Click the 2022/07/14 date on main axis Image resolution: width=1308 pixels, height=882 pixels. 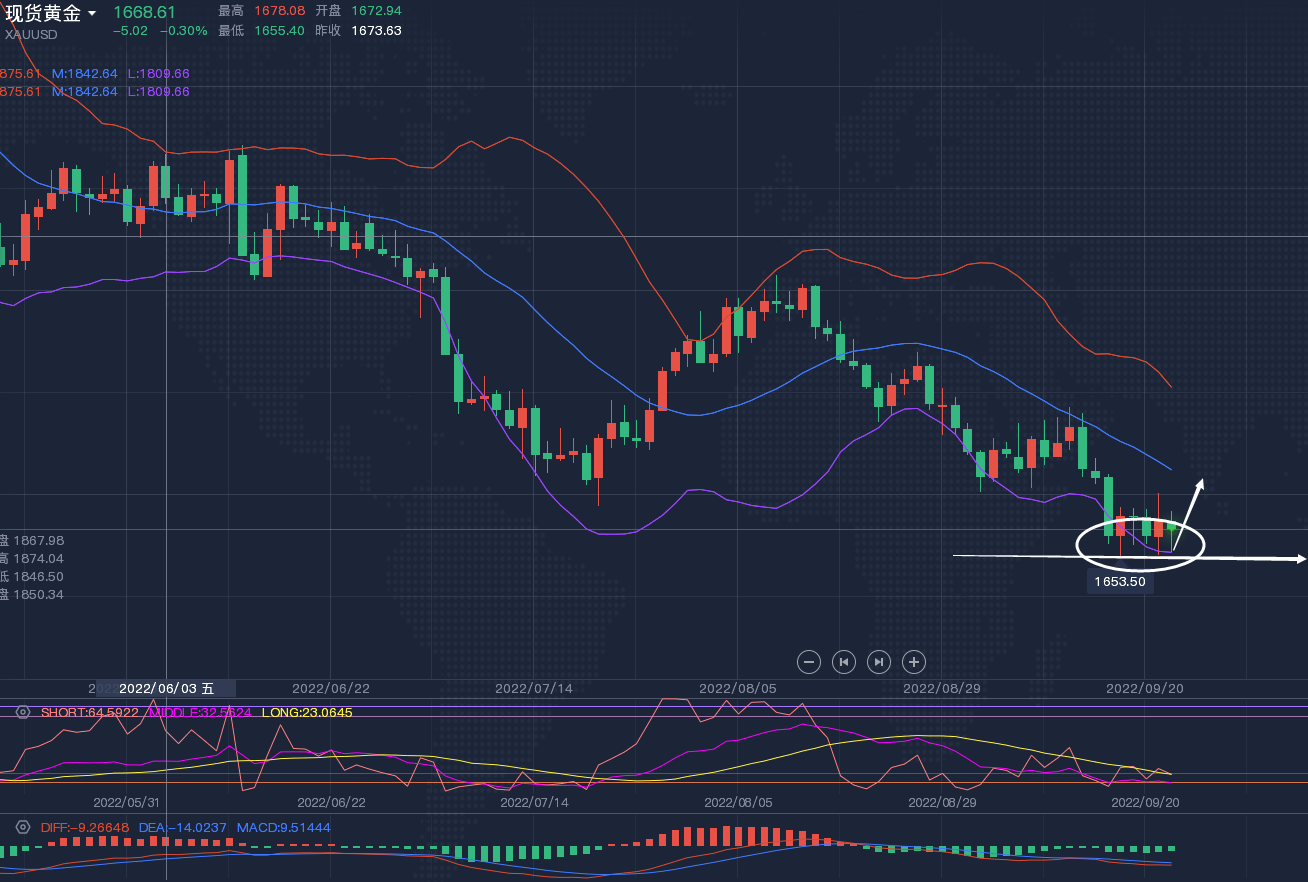534,688
